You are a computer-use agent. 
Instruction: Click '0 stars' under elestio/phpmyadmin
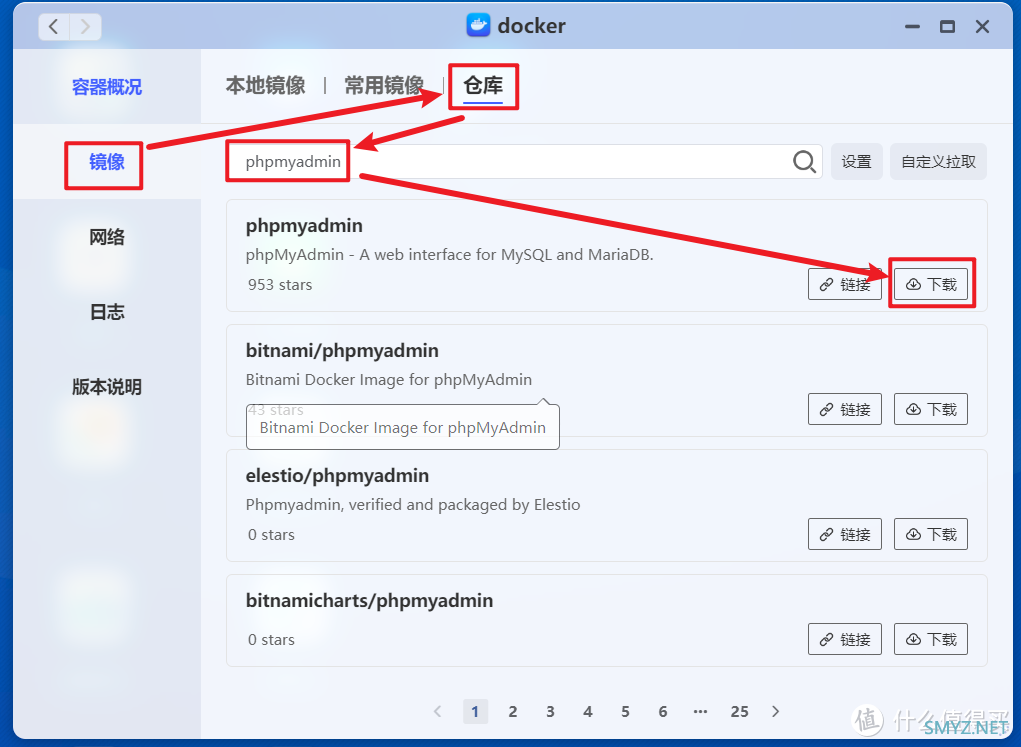click(272, 535)
